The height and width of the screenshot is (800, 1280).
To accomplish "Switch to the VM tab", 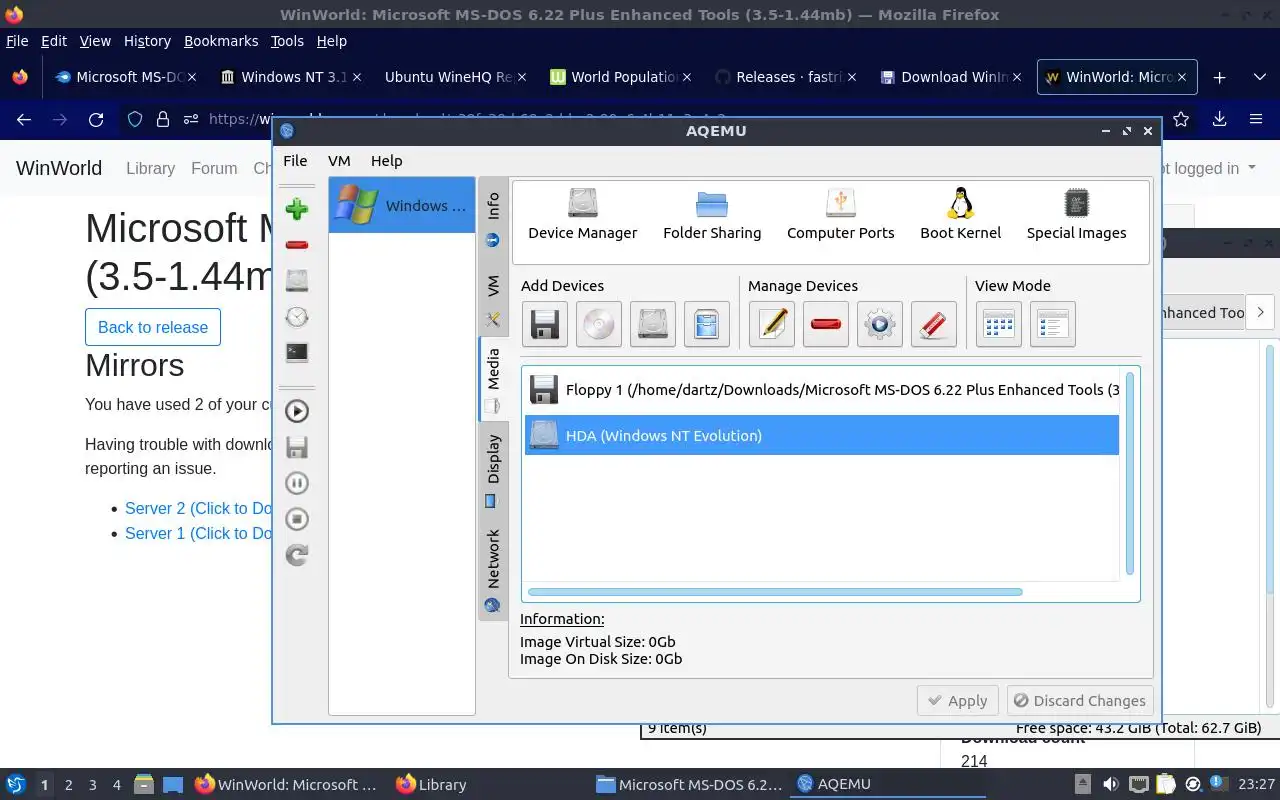I will coord(493,298).
